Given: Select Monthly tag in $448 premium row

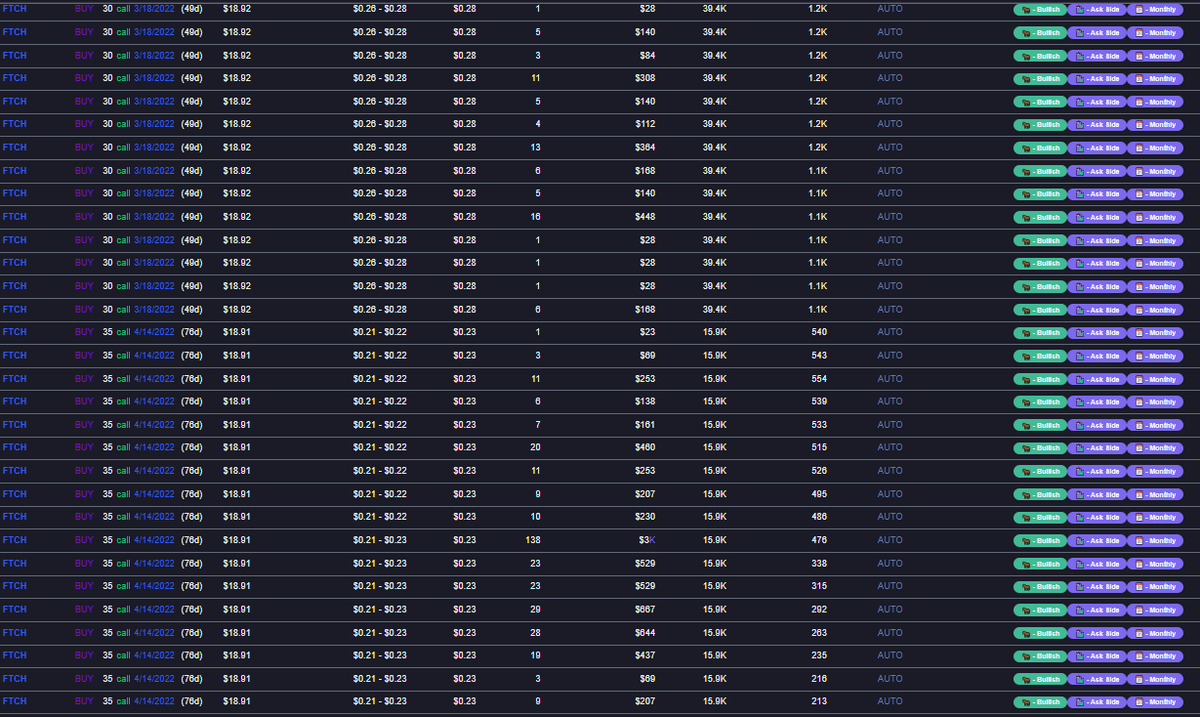Looking at the screenshot, I should (1155, 217).
